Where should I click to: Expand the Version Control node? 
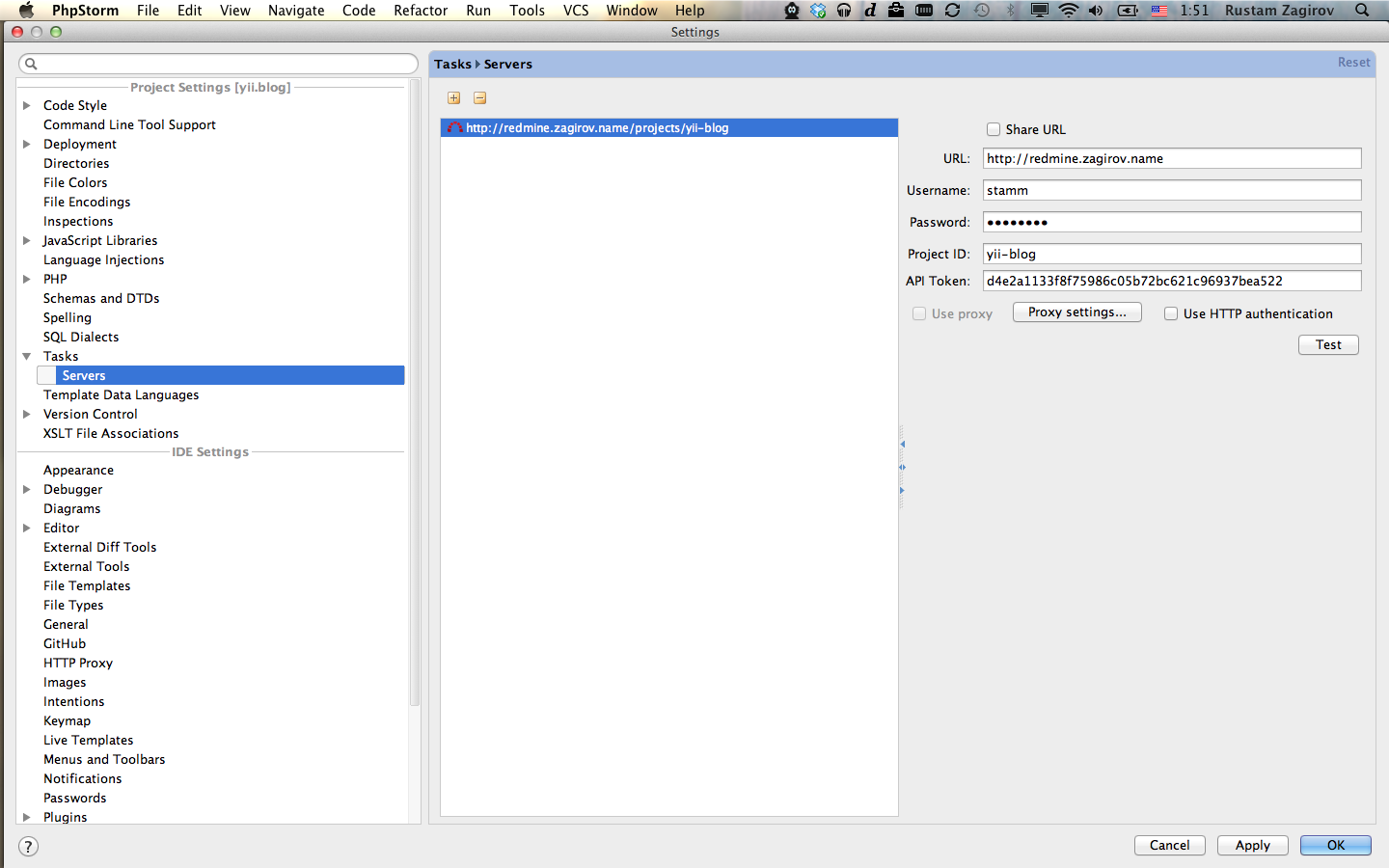(x=27, y=414)
